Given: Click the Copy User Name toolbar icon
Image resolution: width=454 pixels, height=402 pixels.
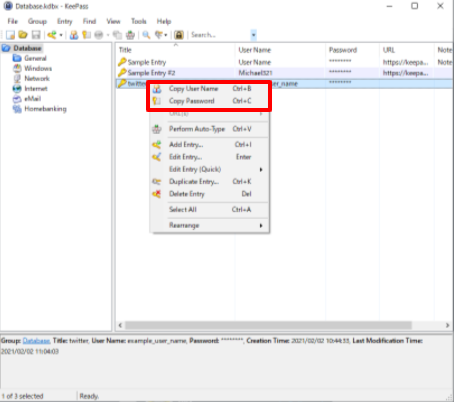Looking at the screenshot, I should 74,35.
